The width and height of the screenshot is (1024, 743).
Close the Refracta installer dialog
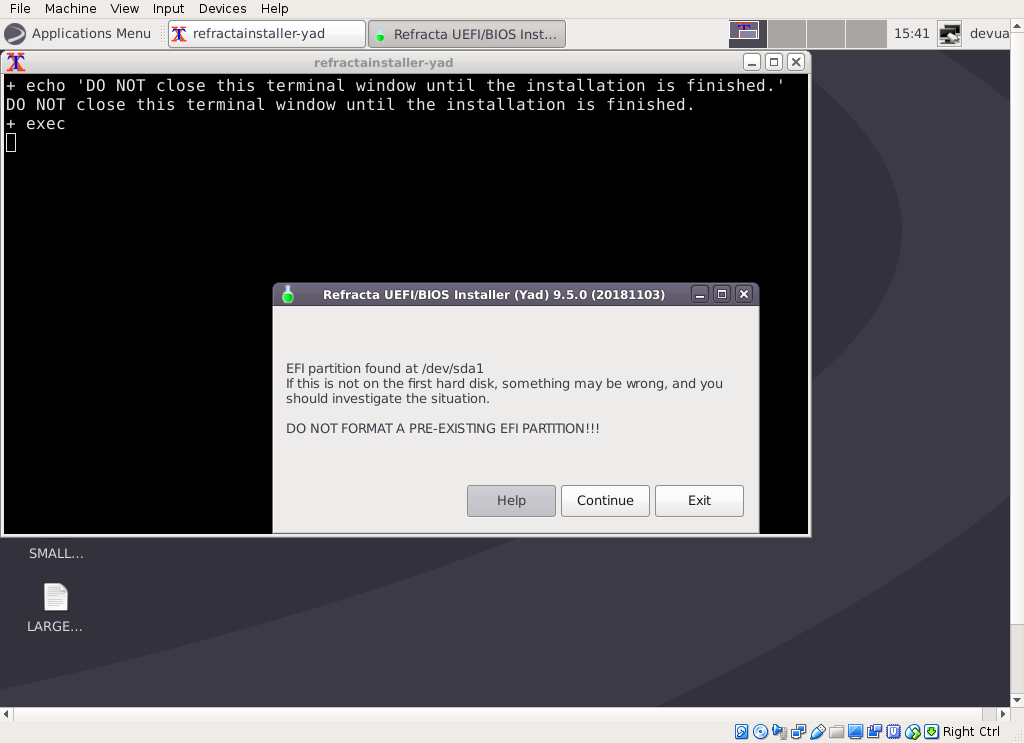[x=744, y=294]
